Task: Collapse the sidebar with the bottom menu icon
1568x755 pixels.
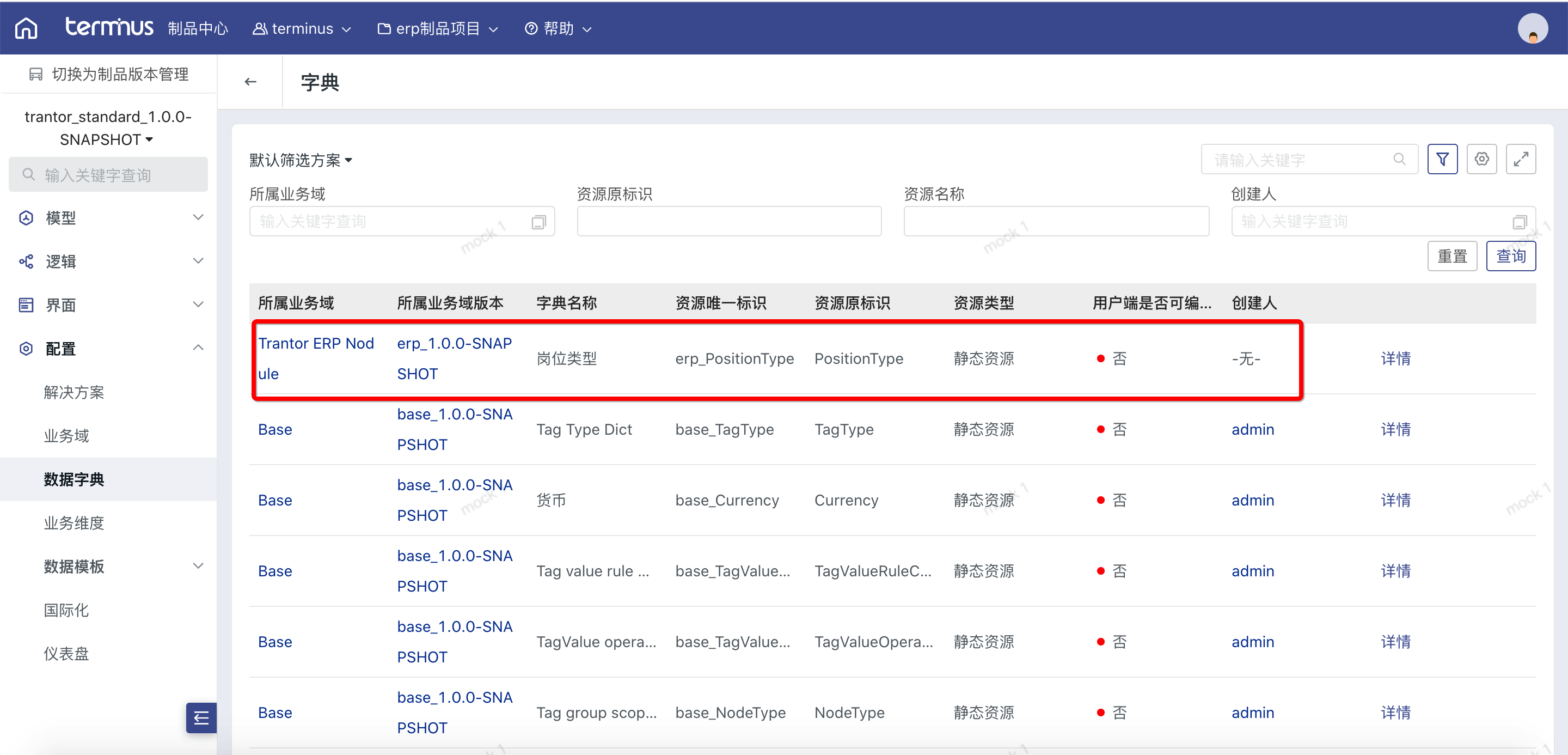Action: [201, 717]
